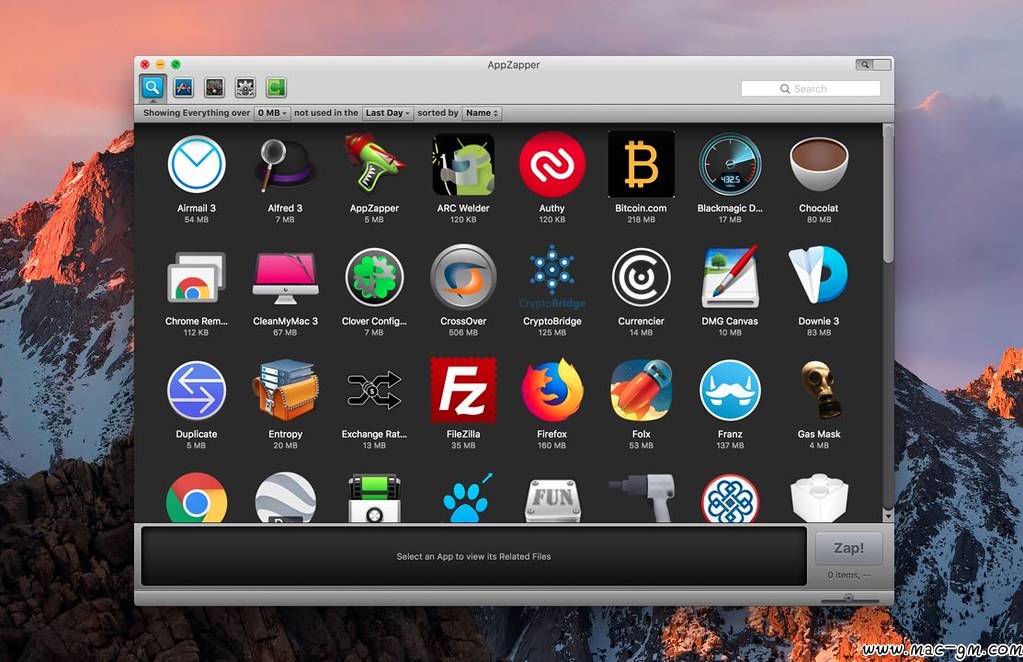
Task: Open the 0 MB size filter dropdown
Action: [272, 113]
